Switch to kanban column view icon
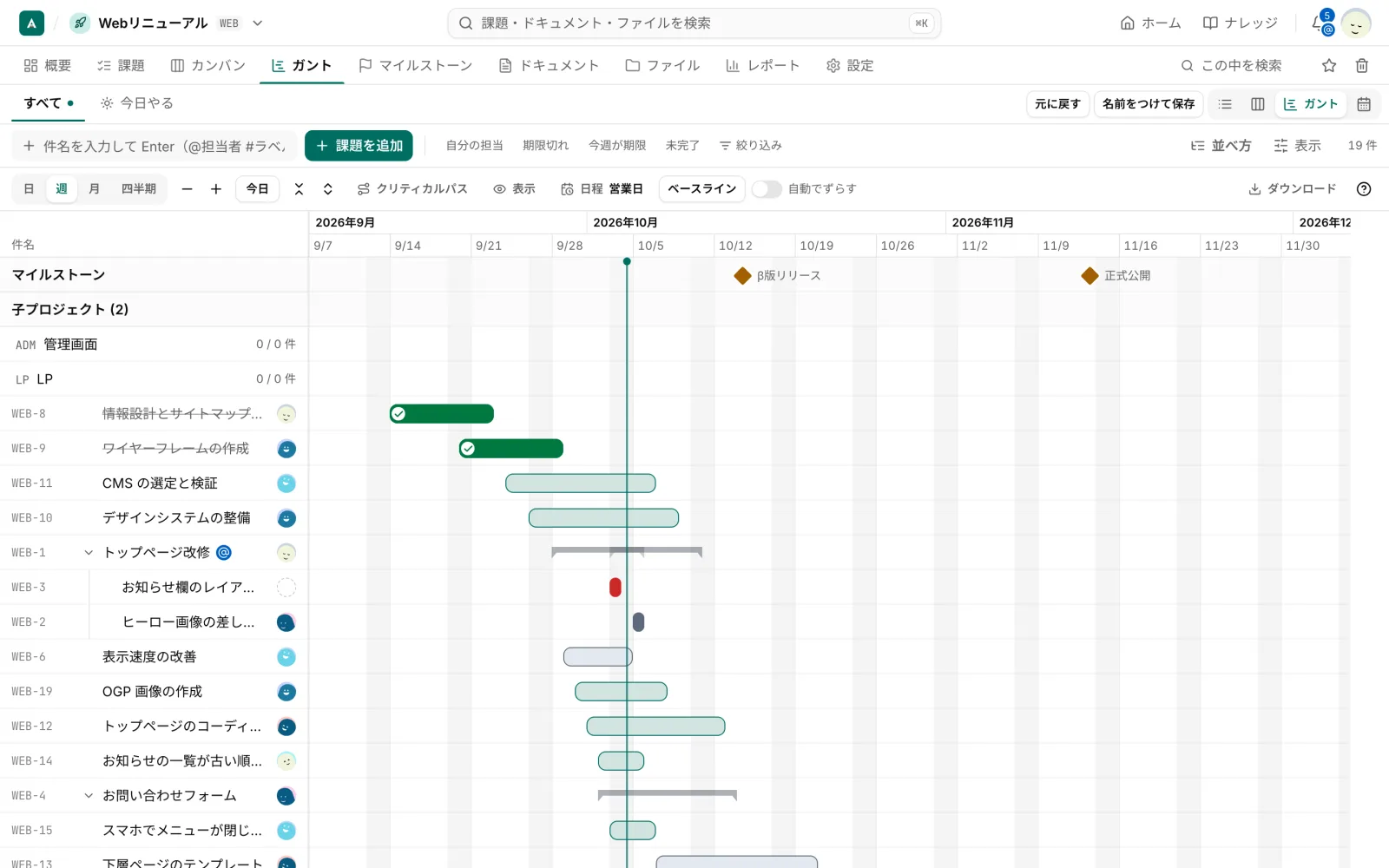 coord(1257,104)
